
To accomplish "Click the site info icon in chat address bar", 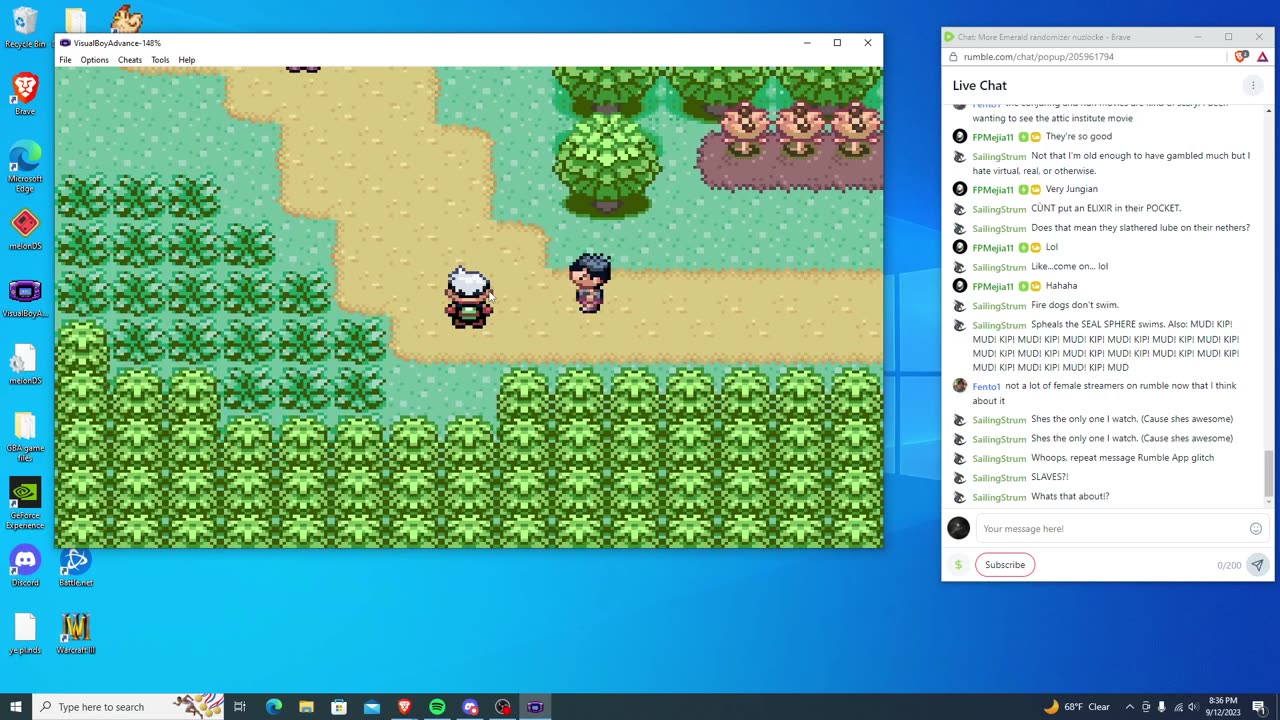I will click(953, 57).
